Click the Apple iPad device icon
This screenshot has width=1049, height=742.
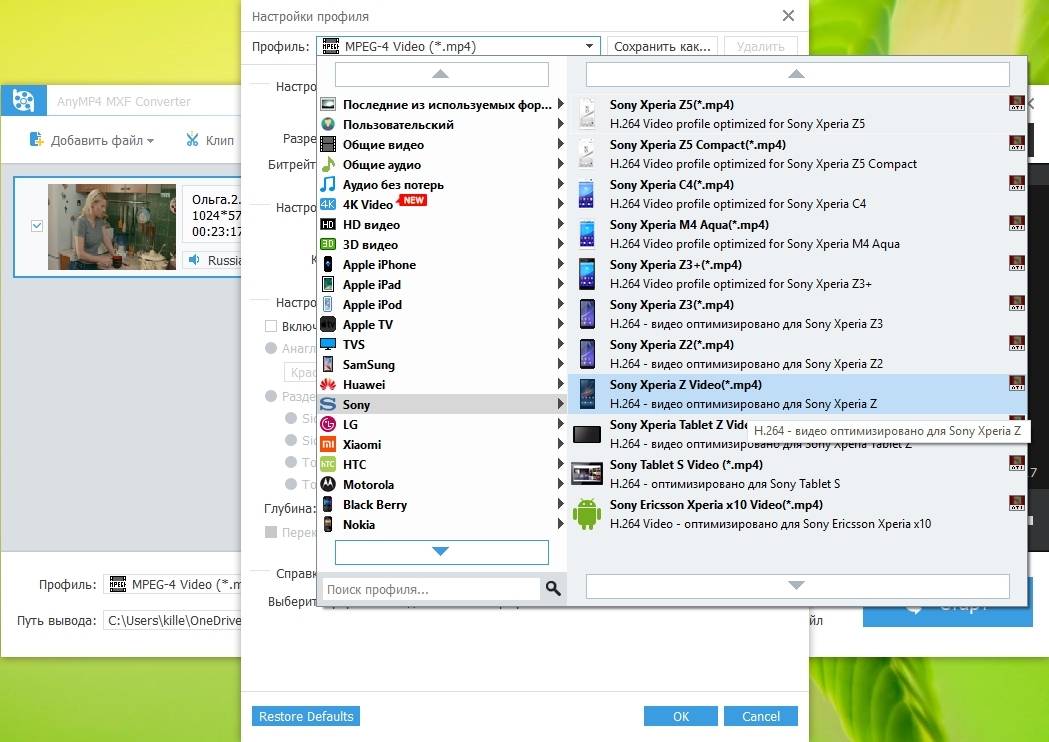click(x=328, y=284)
